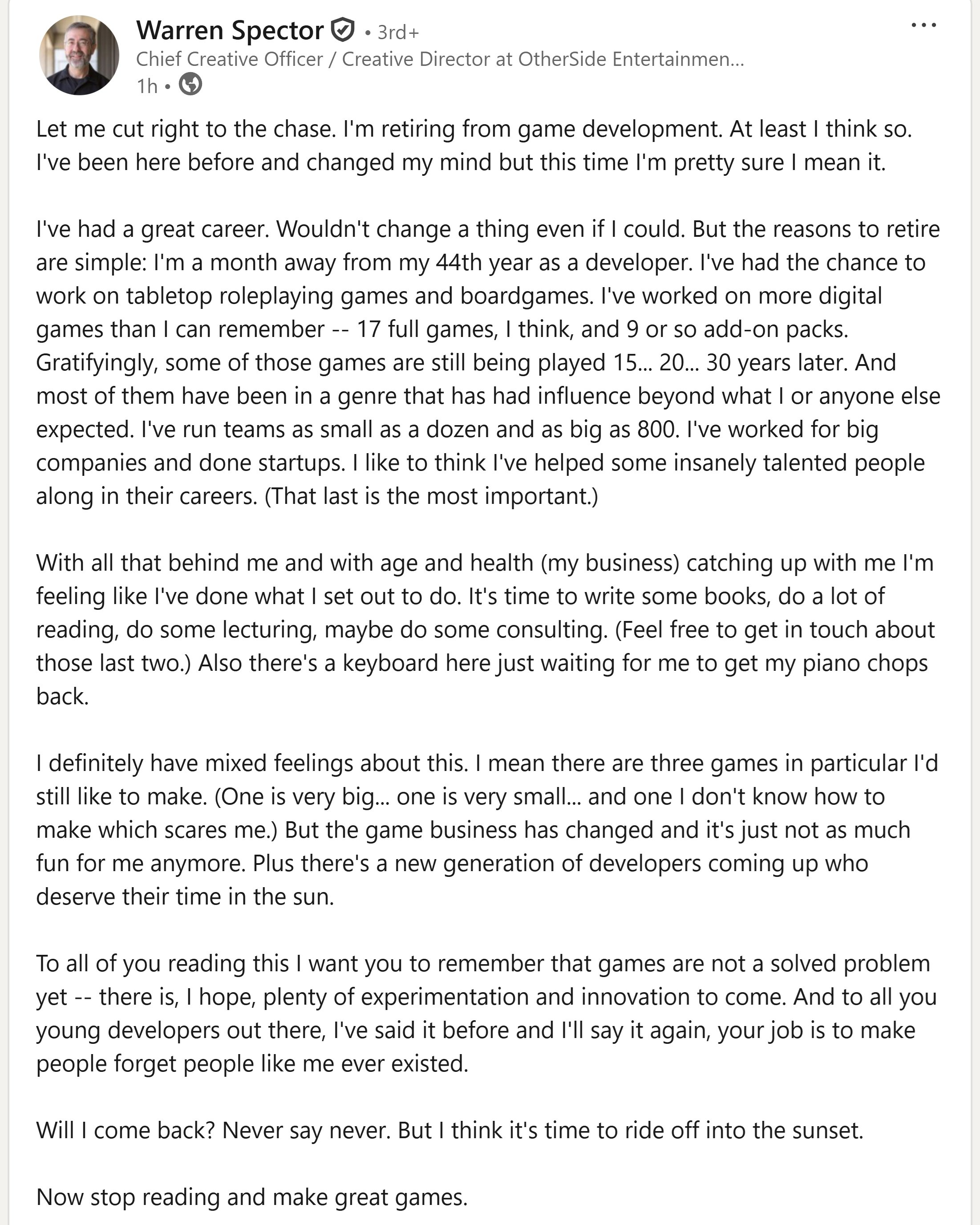Click the text 'people forget people like me ever existed.'
This screenshot has height=1225, width=980.
coord(252,1063)
